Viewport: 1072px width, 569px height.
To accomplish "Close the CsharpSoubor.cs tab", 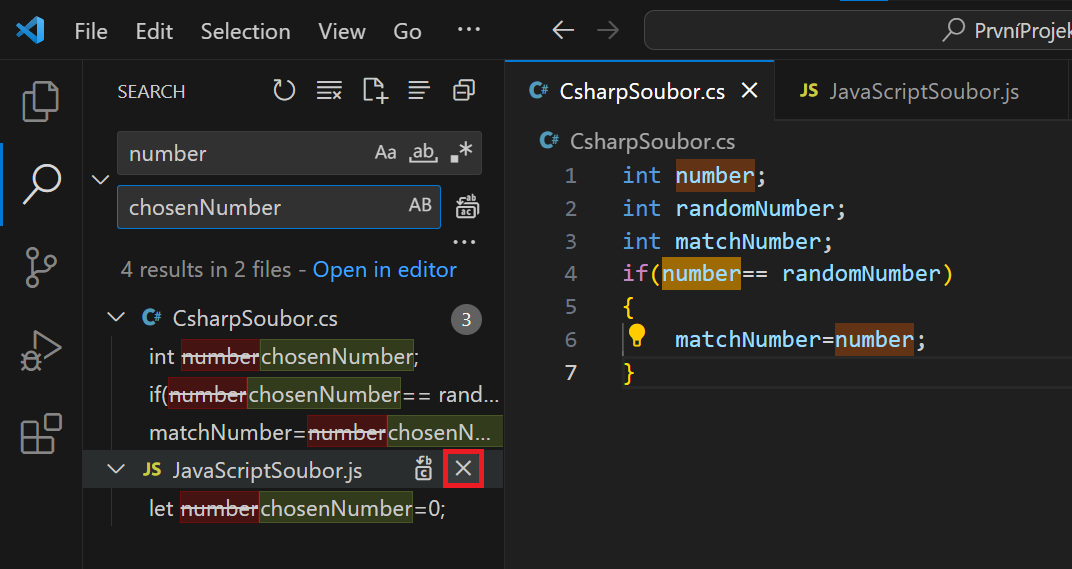I will point(749,90).
